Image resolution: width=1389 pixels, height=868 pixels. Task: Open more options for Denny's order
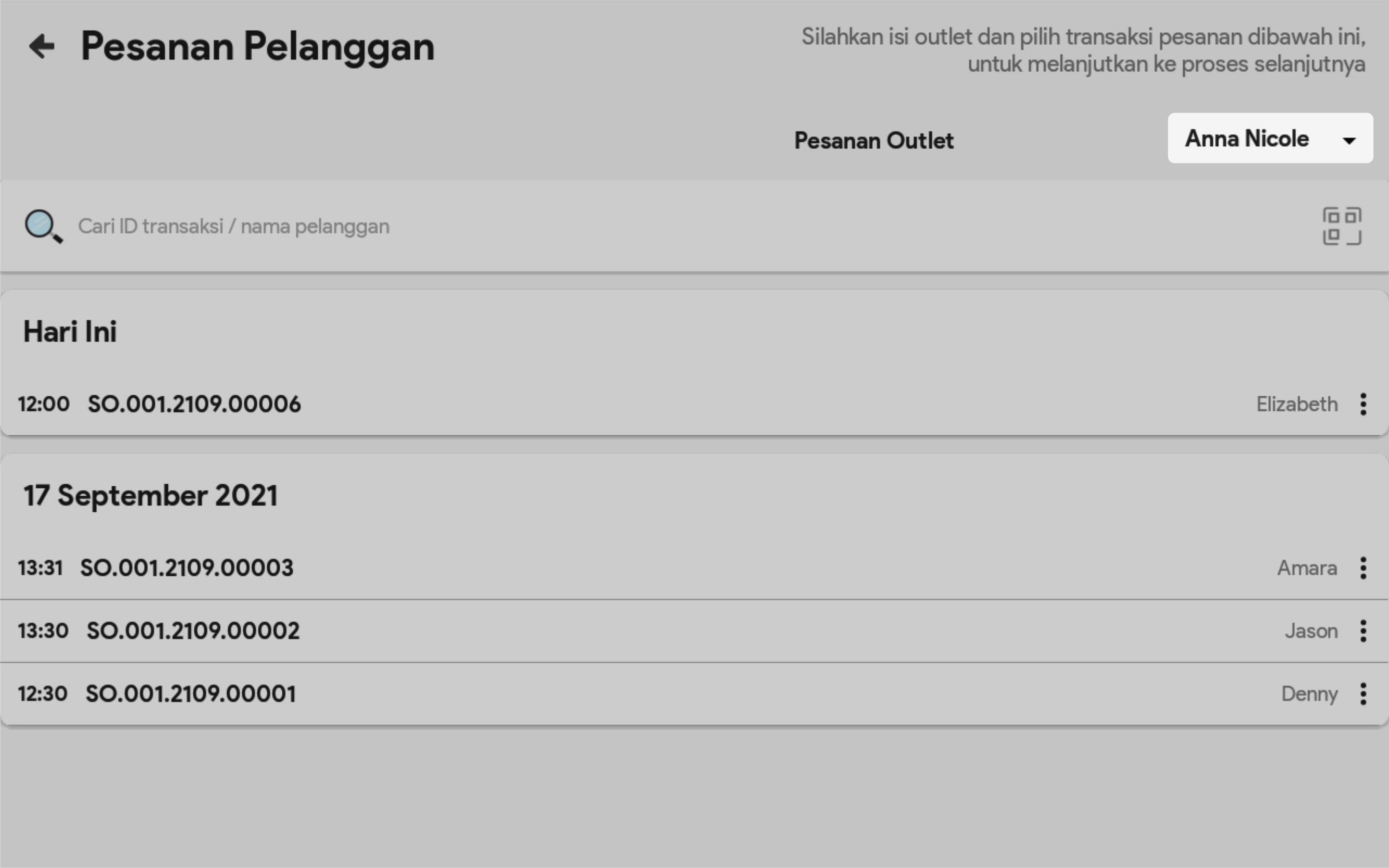pos(1362,694)
